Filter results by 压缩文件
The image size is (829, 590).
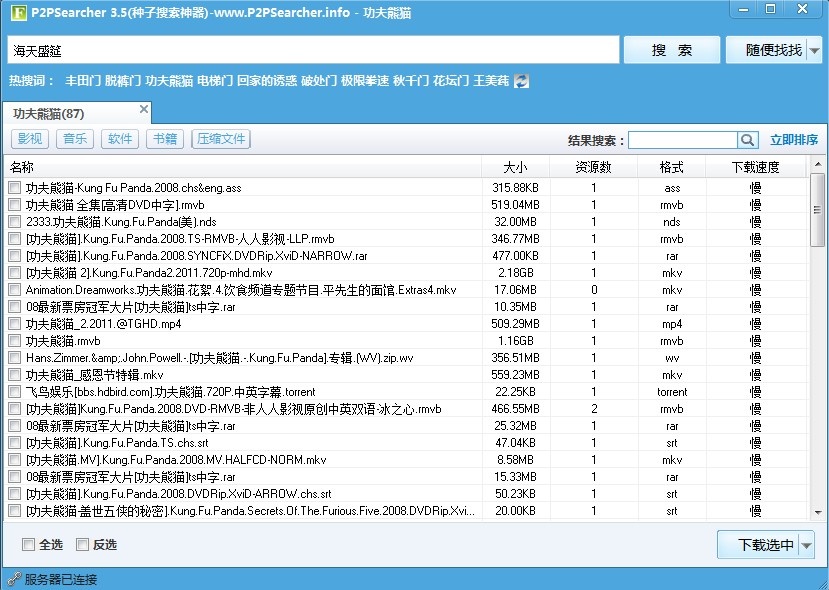221,139
